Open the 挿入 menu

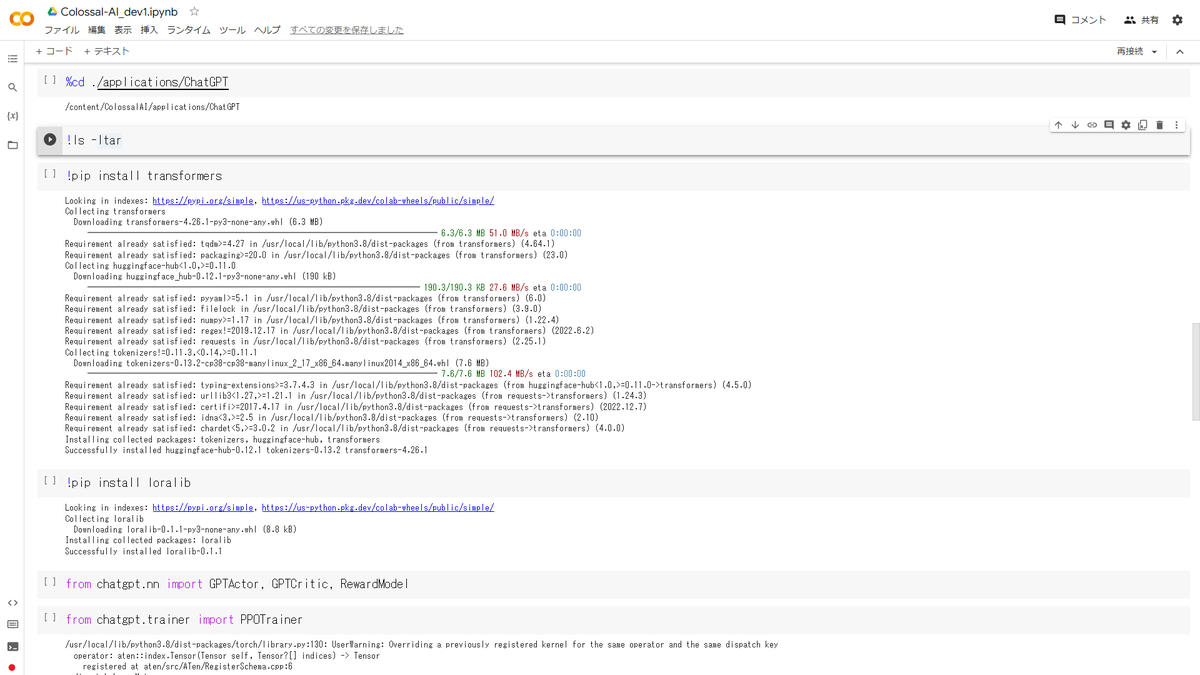149,30
